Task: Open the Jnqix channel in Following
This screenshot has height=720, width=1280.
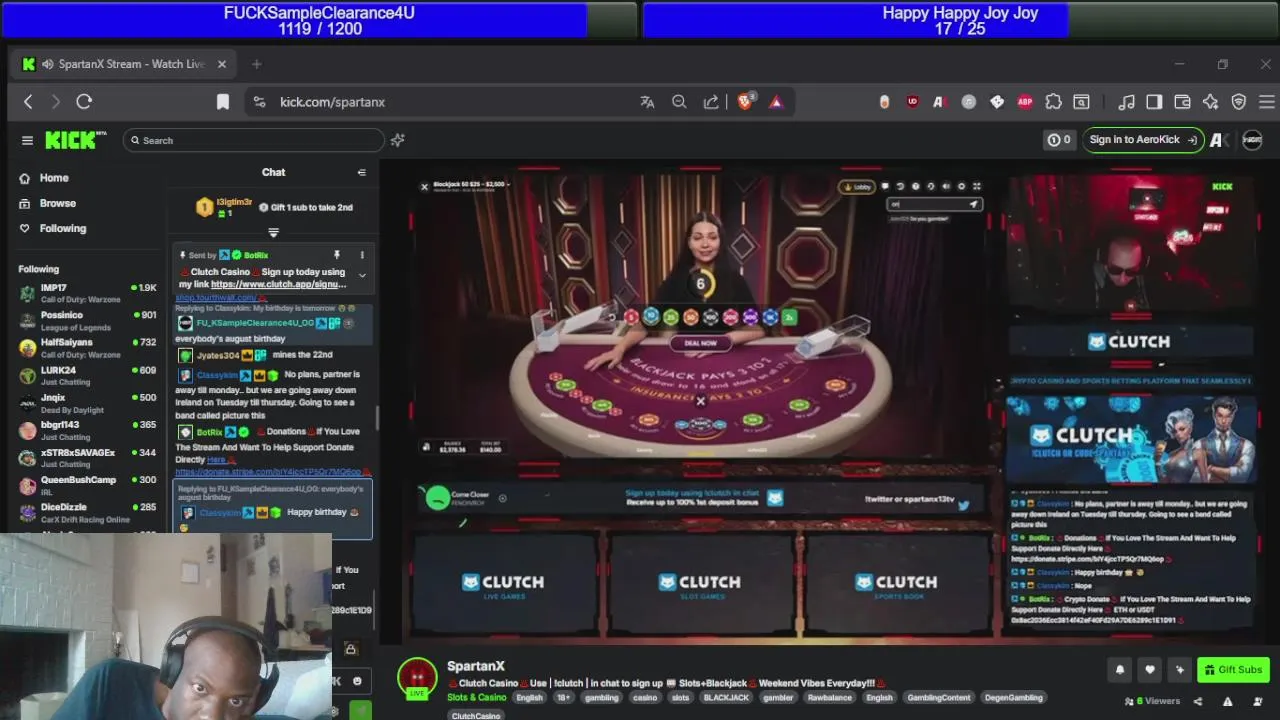Action: pos(88,403)
